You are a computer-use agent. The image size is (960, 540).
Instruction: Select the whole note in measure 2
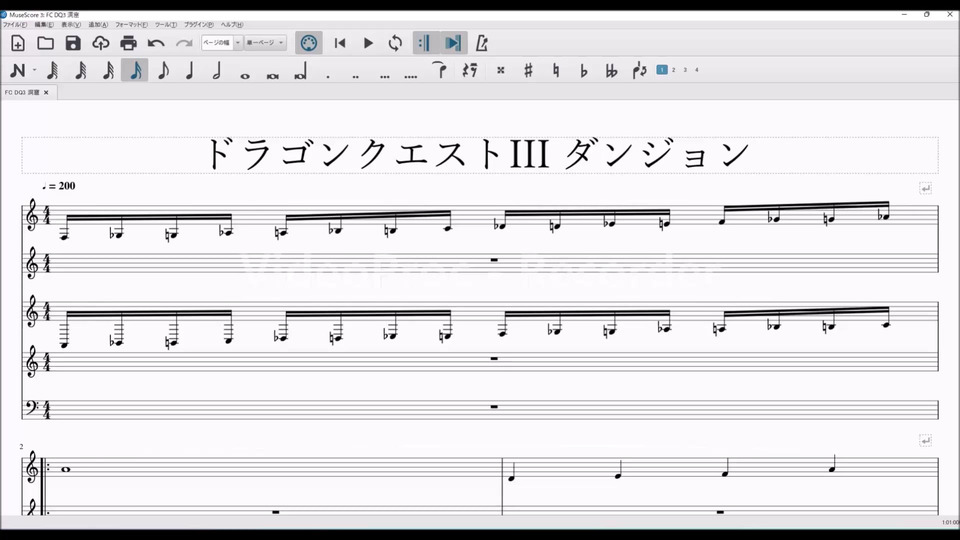(66, 470)
